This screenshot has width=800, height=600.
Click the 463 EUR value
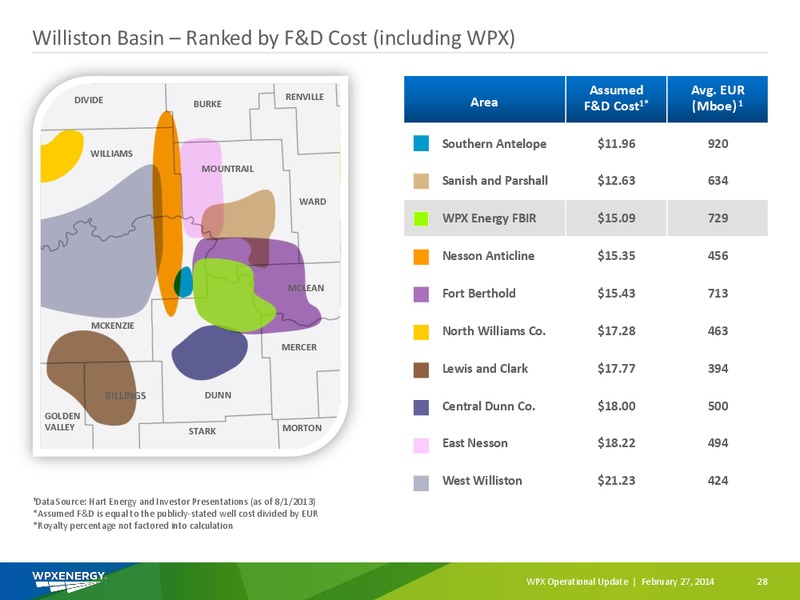[x=717, y=331]
